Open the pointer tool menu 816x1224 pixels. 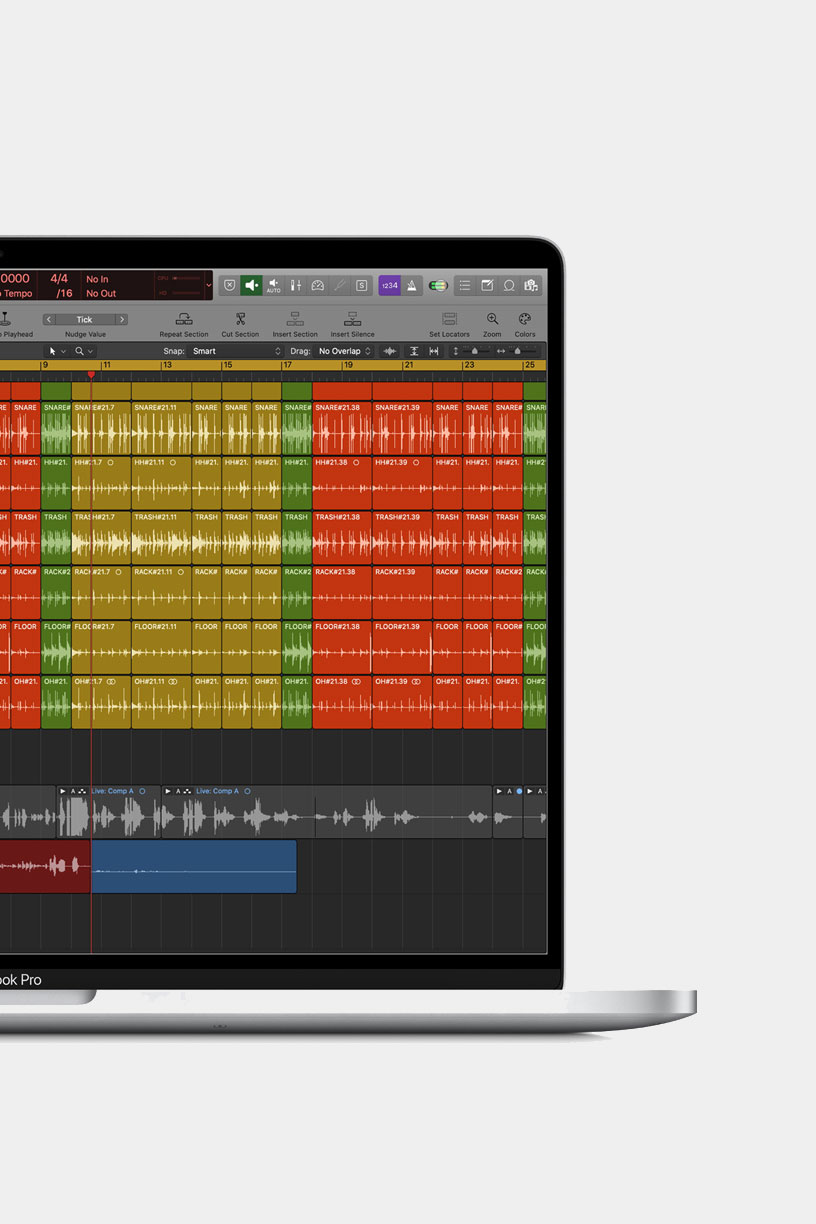pyautogui.click(x=57, y=351)
